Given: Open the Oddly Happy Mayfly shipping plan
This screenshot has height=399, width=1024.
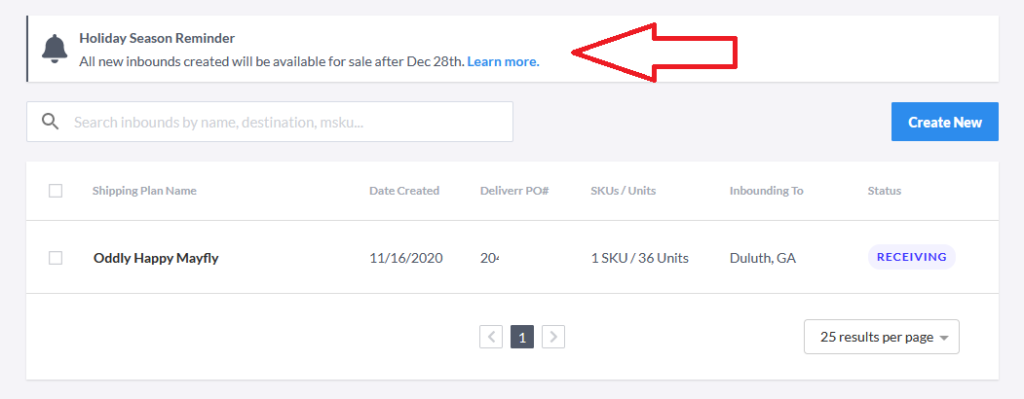Looking at the screenshot, I should [156, 258].
